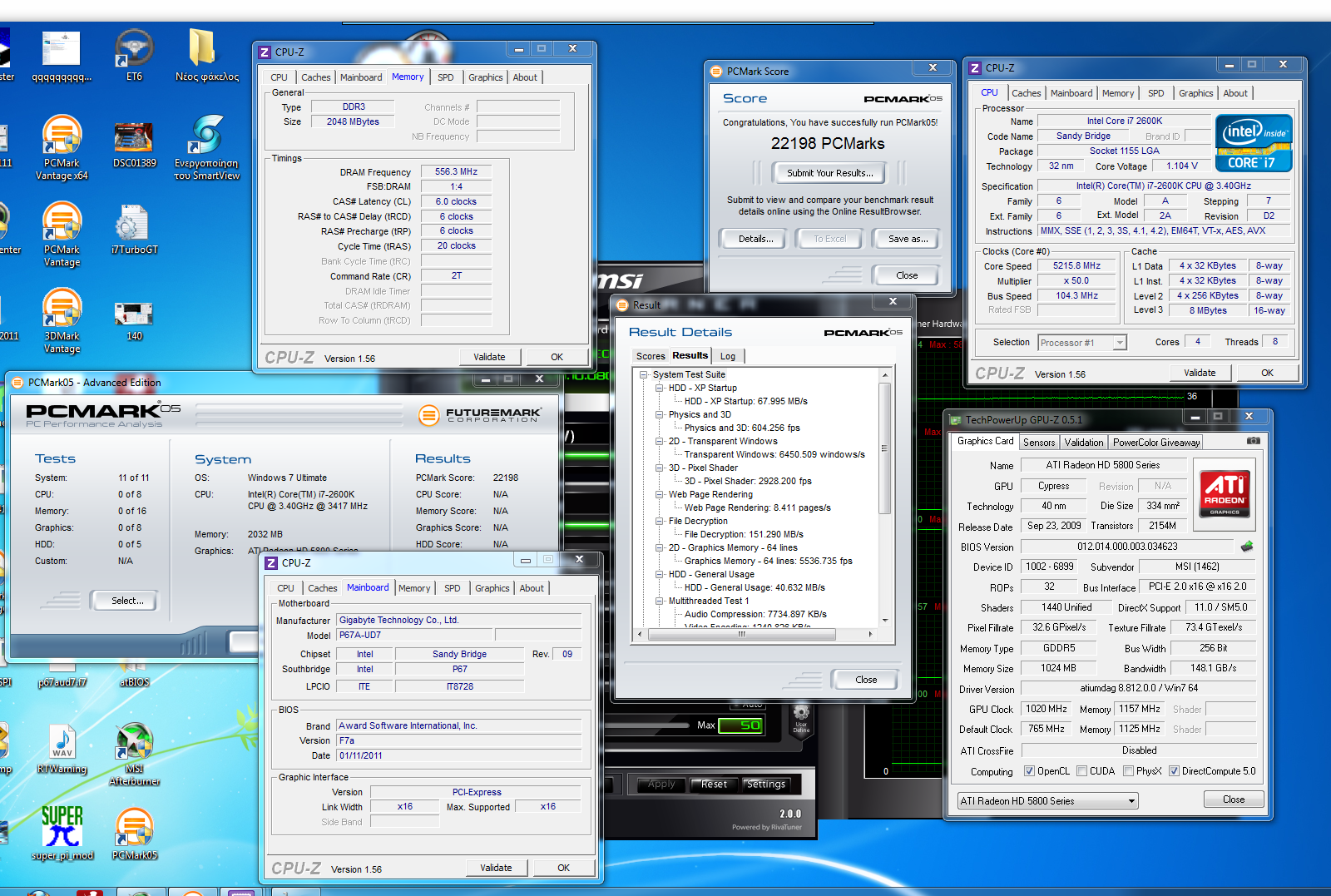The image size is (1331, 896).
Task: Click the Afterburner Reset button
Action: pos(714,785)
